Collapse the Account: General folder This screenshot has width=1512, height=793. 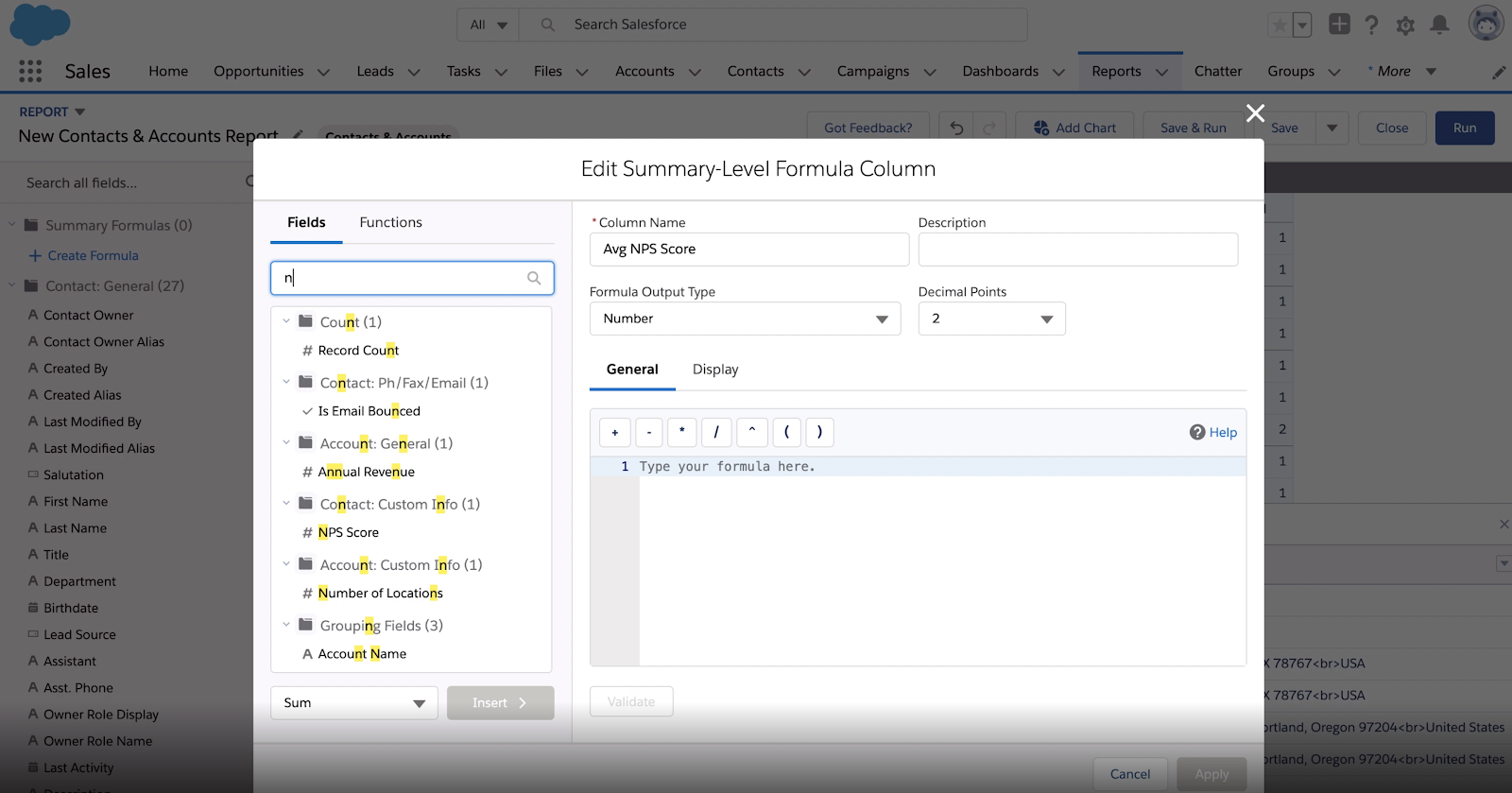[286, 442]
